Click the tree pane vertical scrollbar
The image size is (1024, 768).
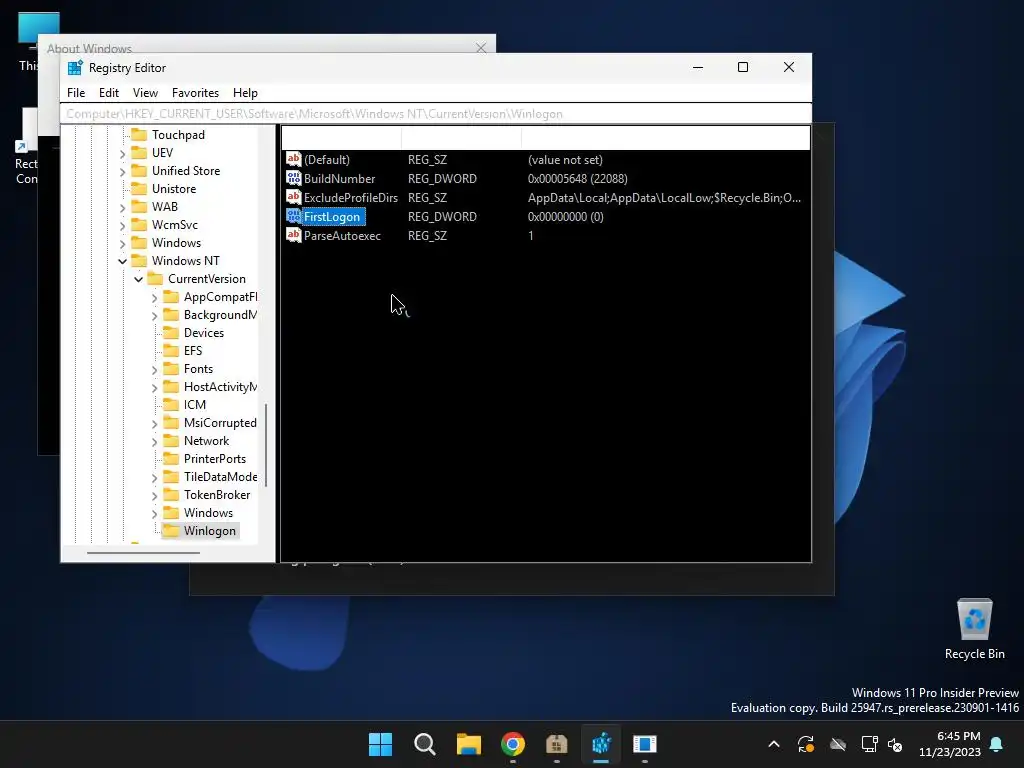266,445
